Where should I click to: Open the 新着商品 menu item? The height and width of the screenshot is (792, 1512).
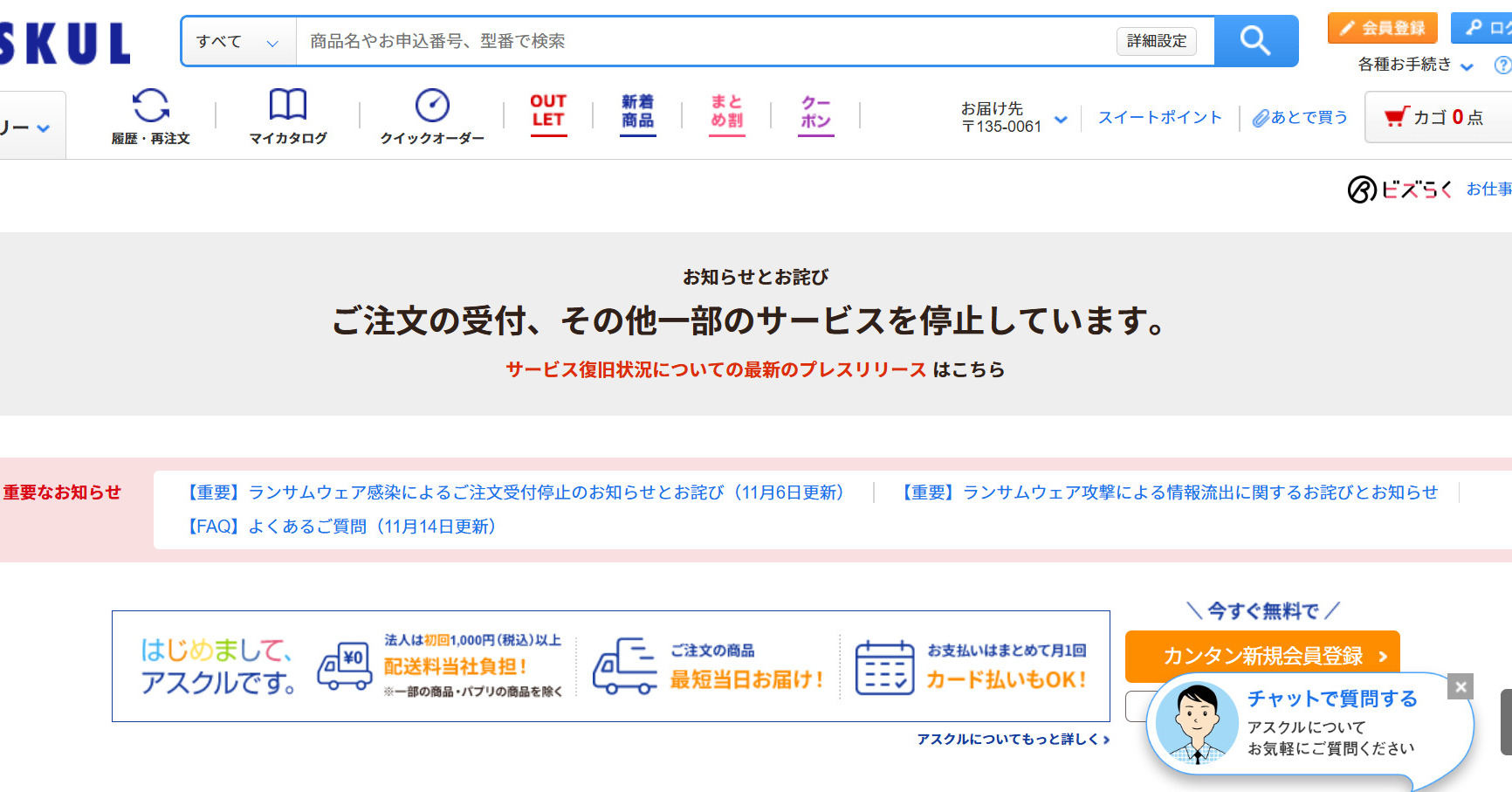click(x=636, y=114)
